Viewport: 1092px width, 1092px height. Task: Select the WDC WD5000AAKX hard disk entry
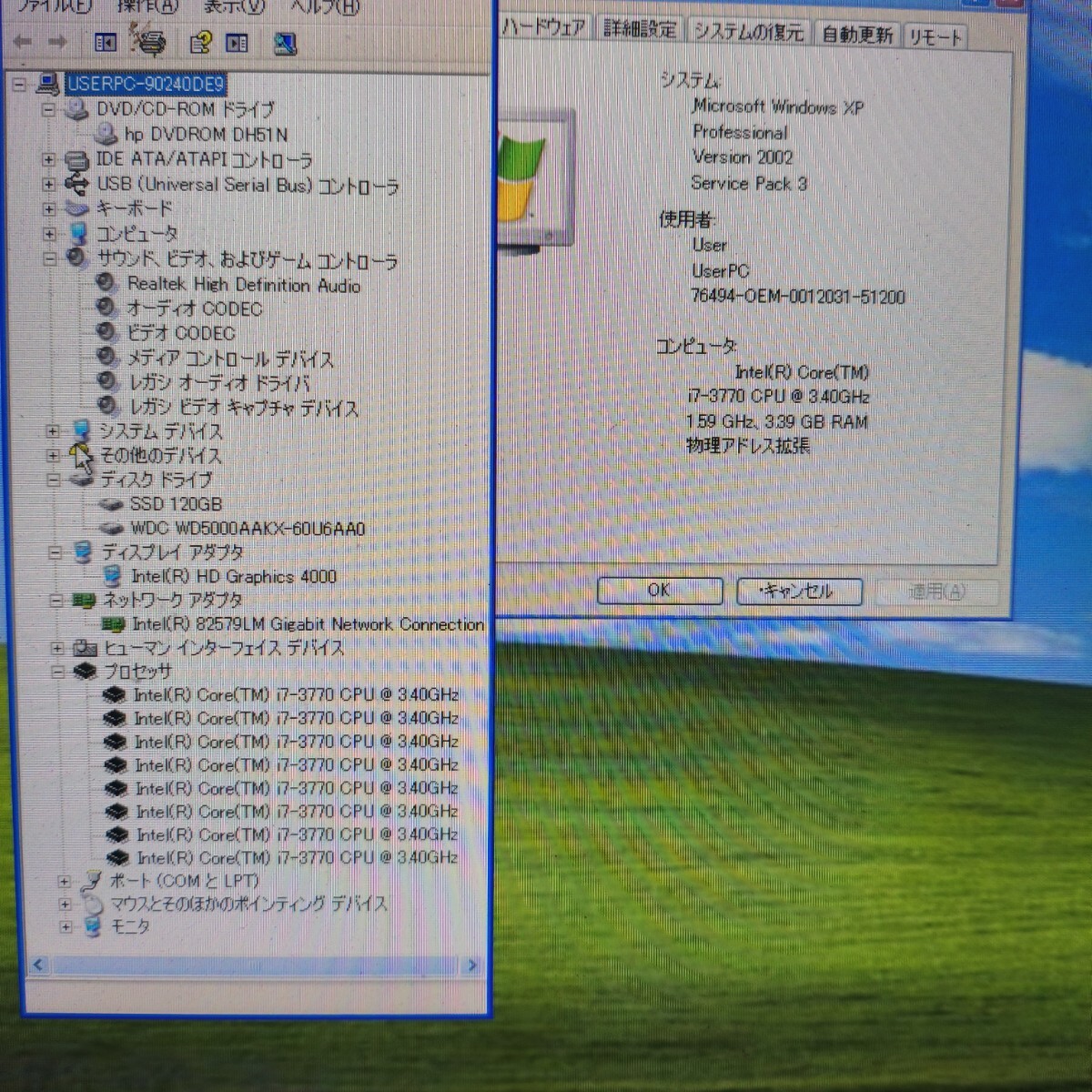click(x=248, y=528)
